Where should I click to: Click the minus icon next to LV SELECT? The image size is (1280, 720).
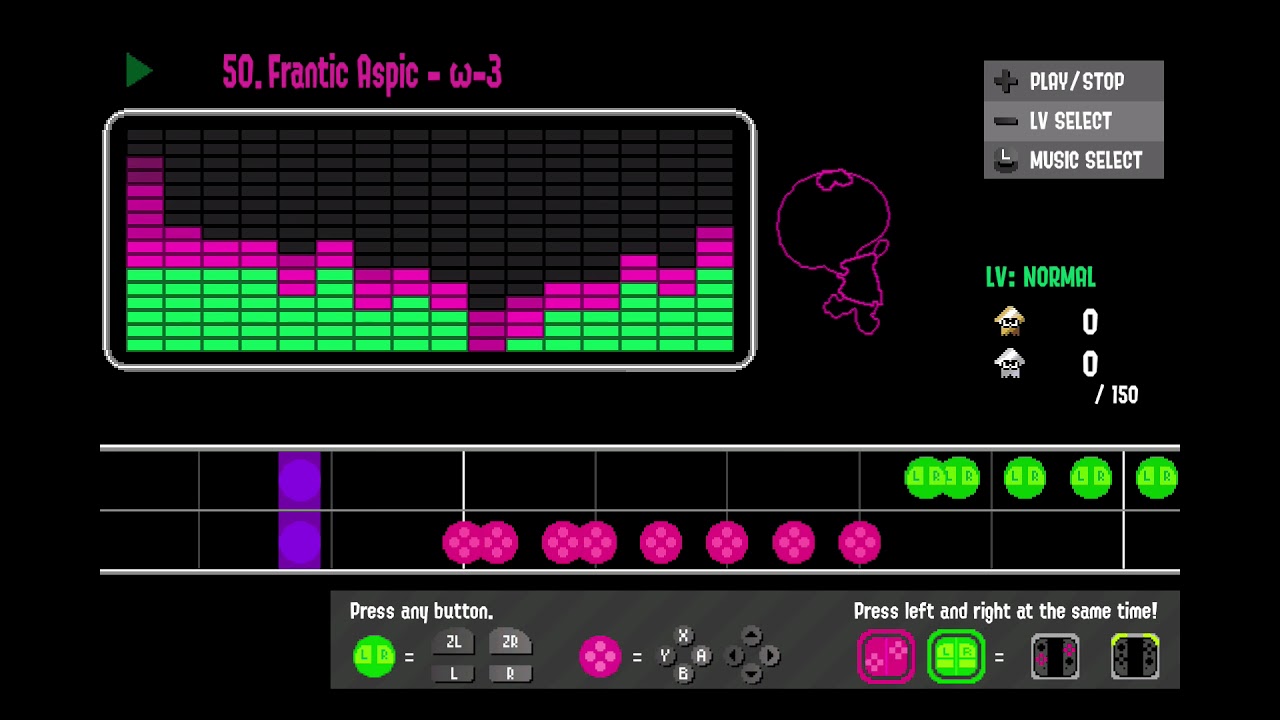pyautogui.click(x=1006, y=121)
